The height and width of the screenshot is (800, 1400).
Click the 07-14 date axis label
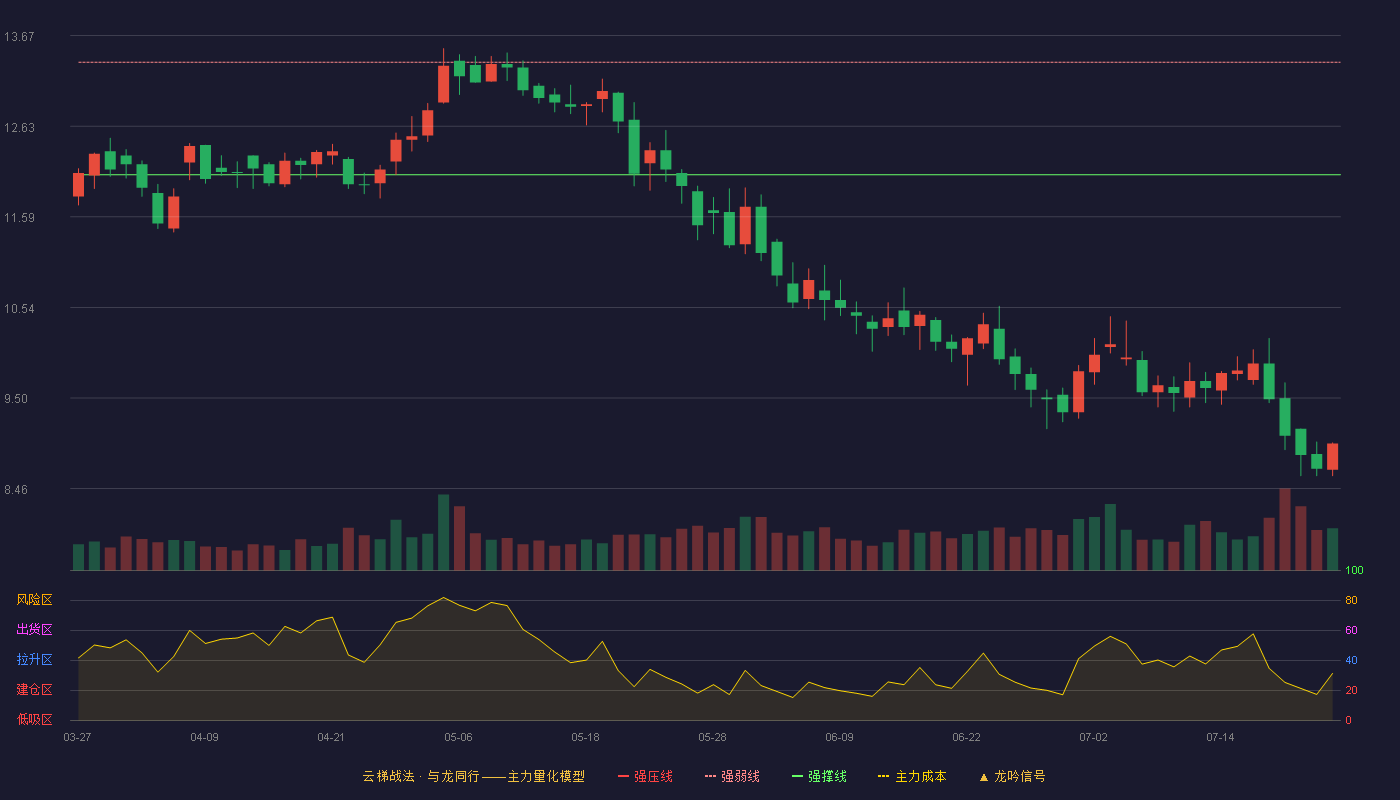coord(1220,738)
